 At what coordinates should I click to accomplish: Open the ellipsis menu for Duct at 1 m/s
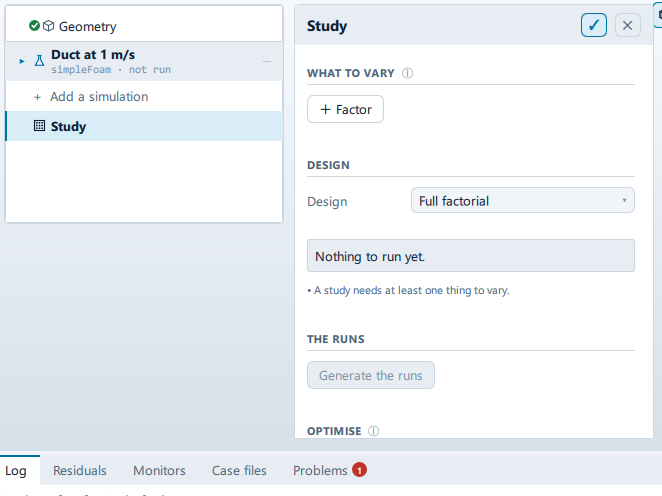[x=266, y=61]
